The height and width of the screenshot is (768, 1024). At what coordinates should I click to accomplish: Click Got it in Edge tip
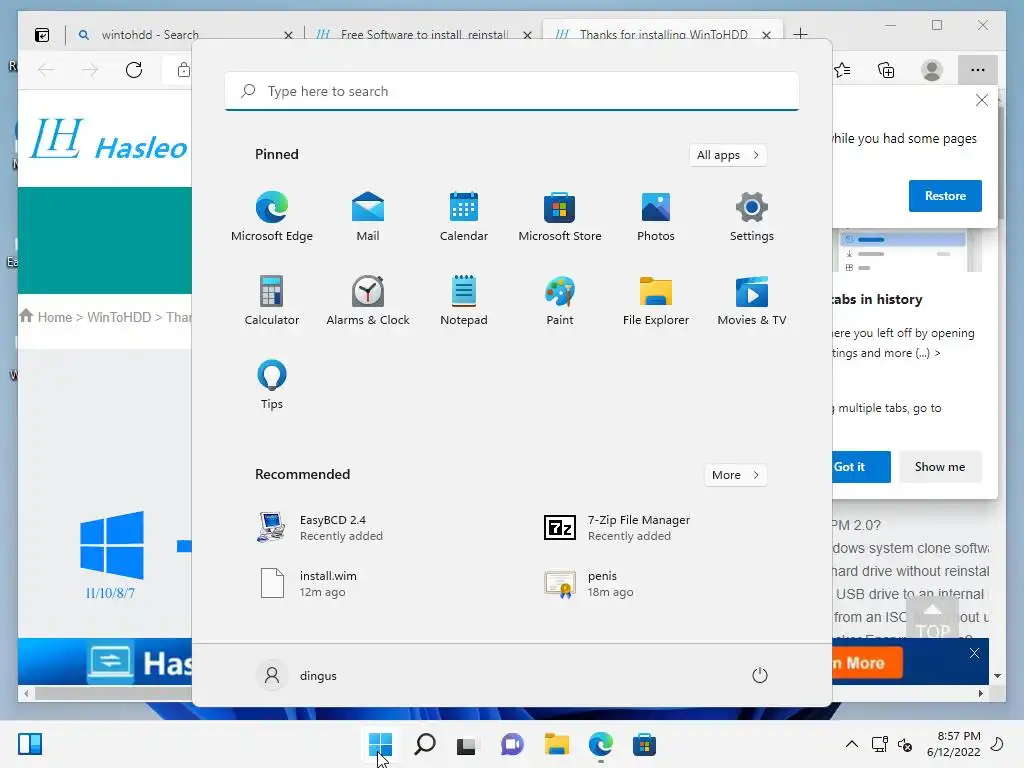[x=861, y=467]
